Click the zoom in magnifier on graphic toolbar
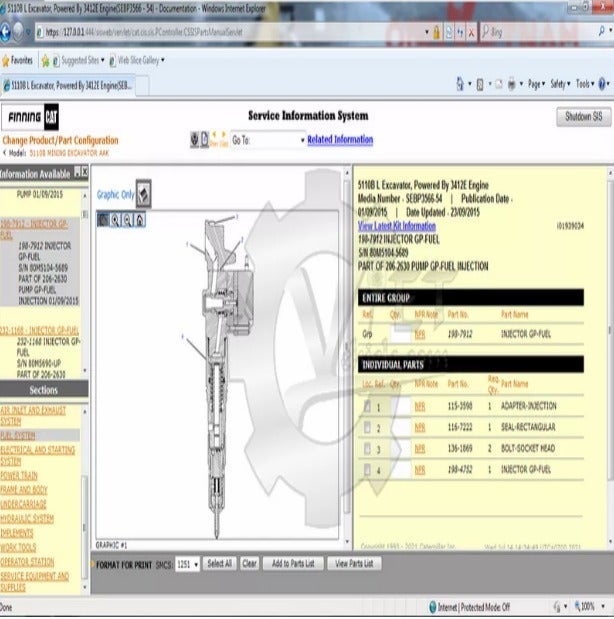The width and height of the screenshot is (614, 619). tap(115, 220)
